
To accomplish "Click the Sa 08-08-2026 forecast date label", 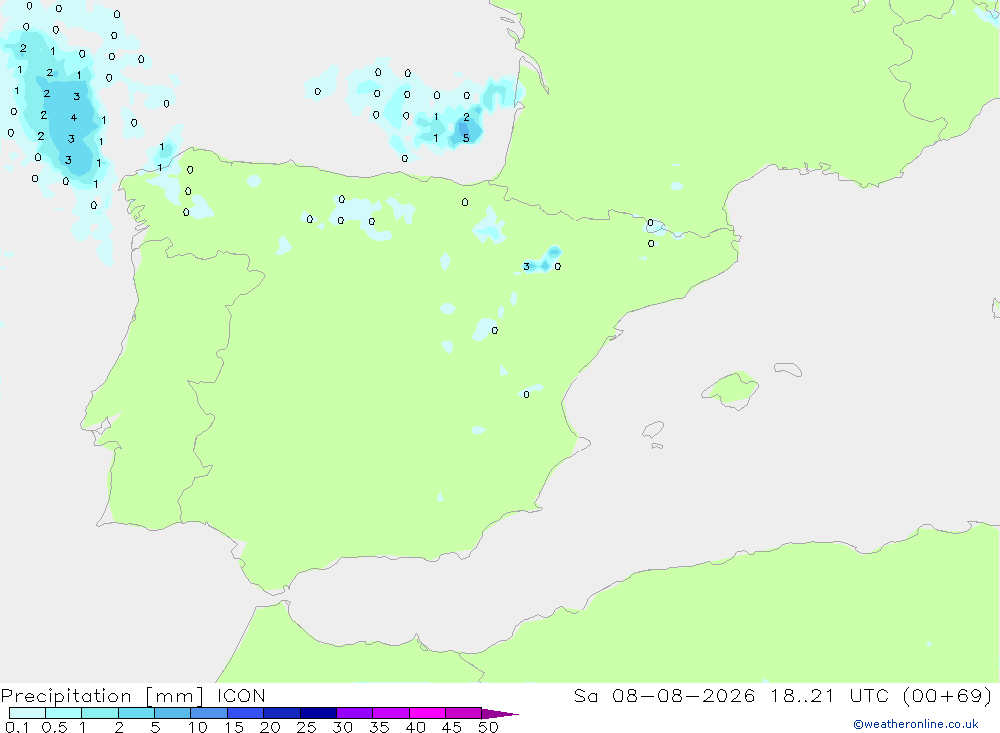I will coord(664,695).
